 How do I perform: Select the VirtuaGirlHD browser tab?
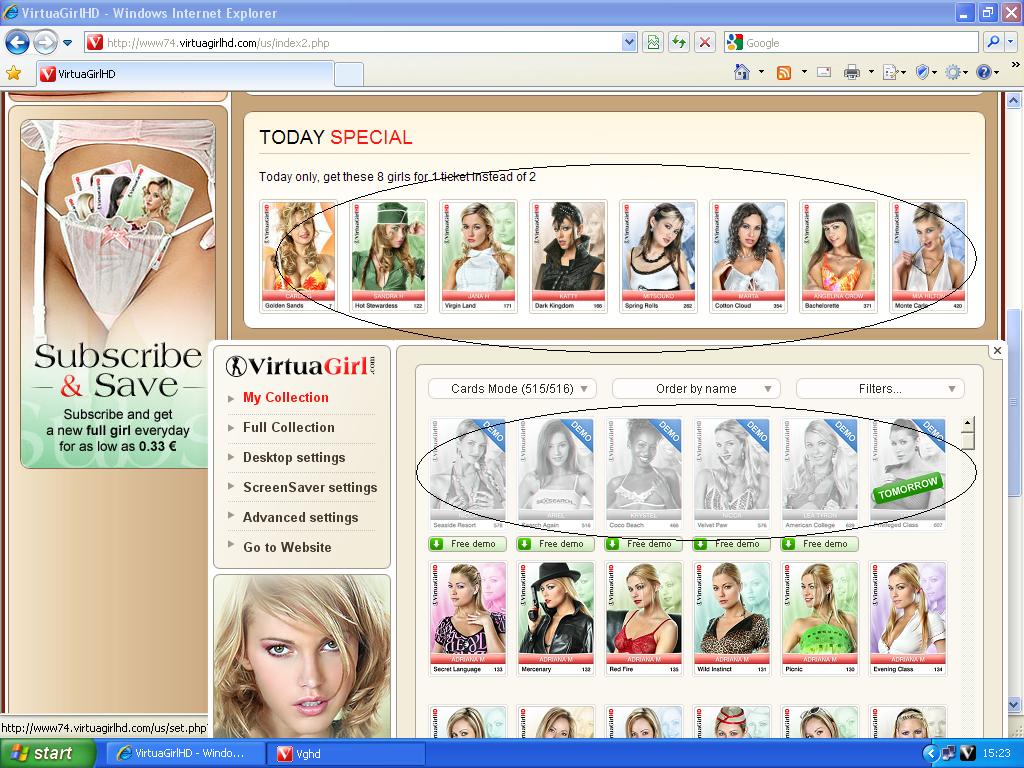click(186, 74)
